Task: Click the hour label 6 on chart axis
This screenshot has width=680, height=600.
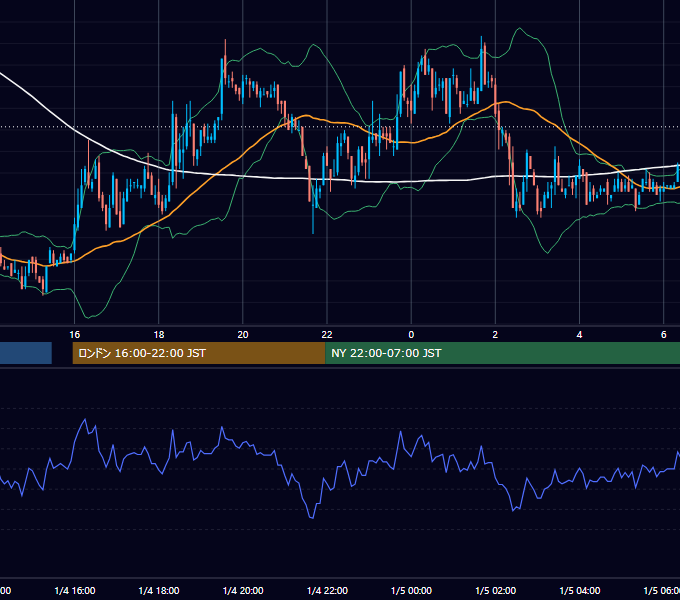Action: pos(664,334)
